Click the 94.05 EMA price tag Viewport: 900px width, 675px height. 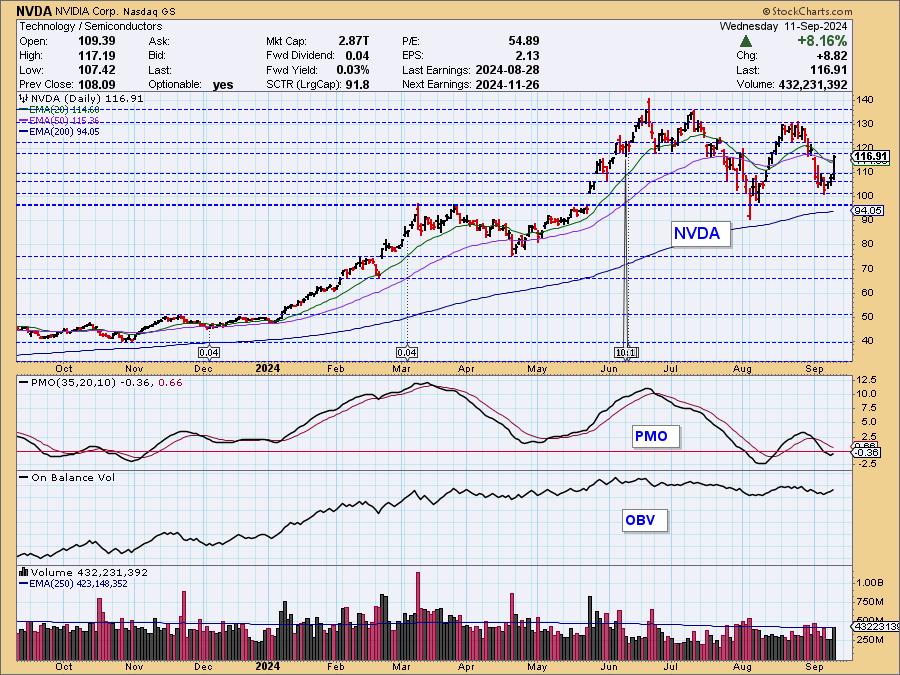[868, 211]
